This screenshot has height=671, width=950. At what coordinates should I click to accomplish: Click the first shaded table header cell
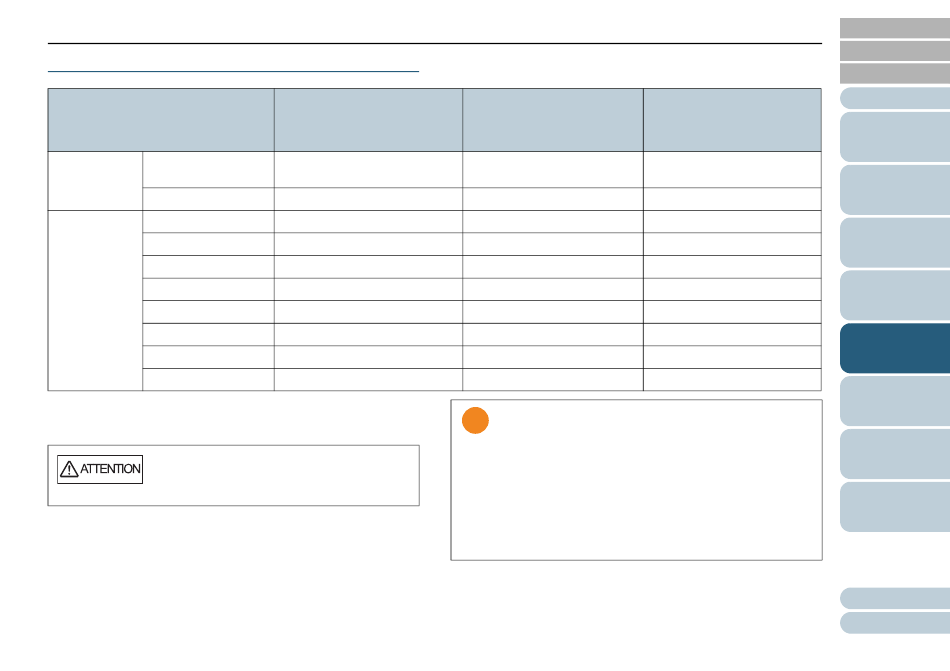tap(161, 120)
